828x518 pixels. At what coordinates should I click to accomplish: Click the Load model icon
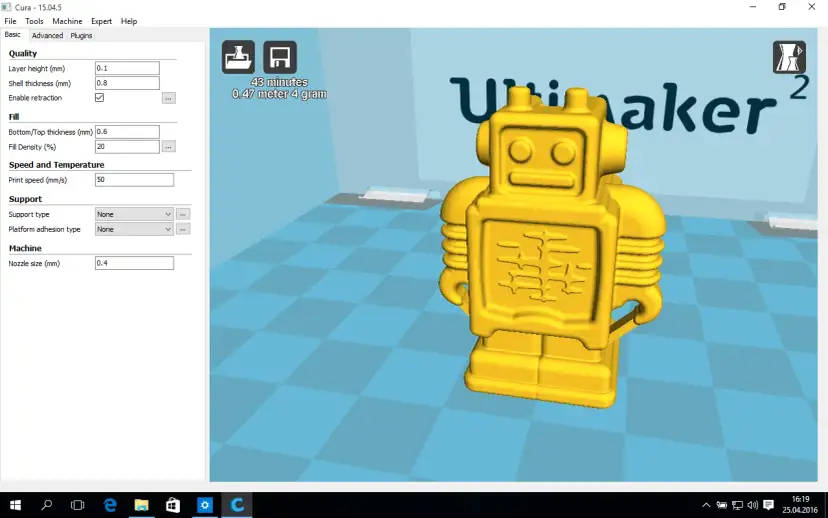tap(238, 57)
